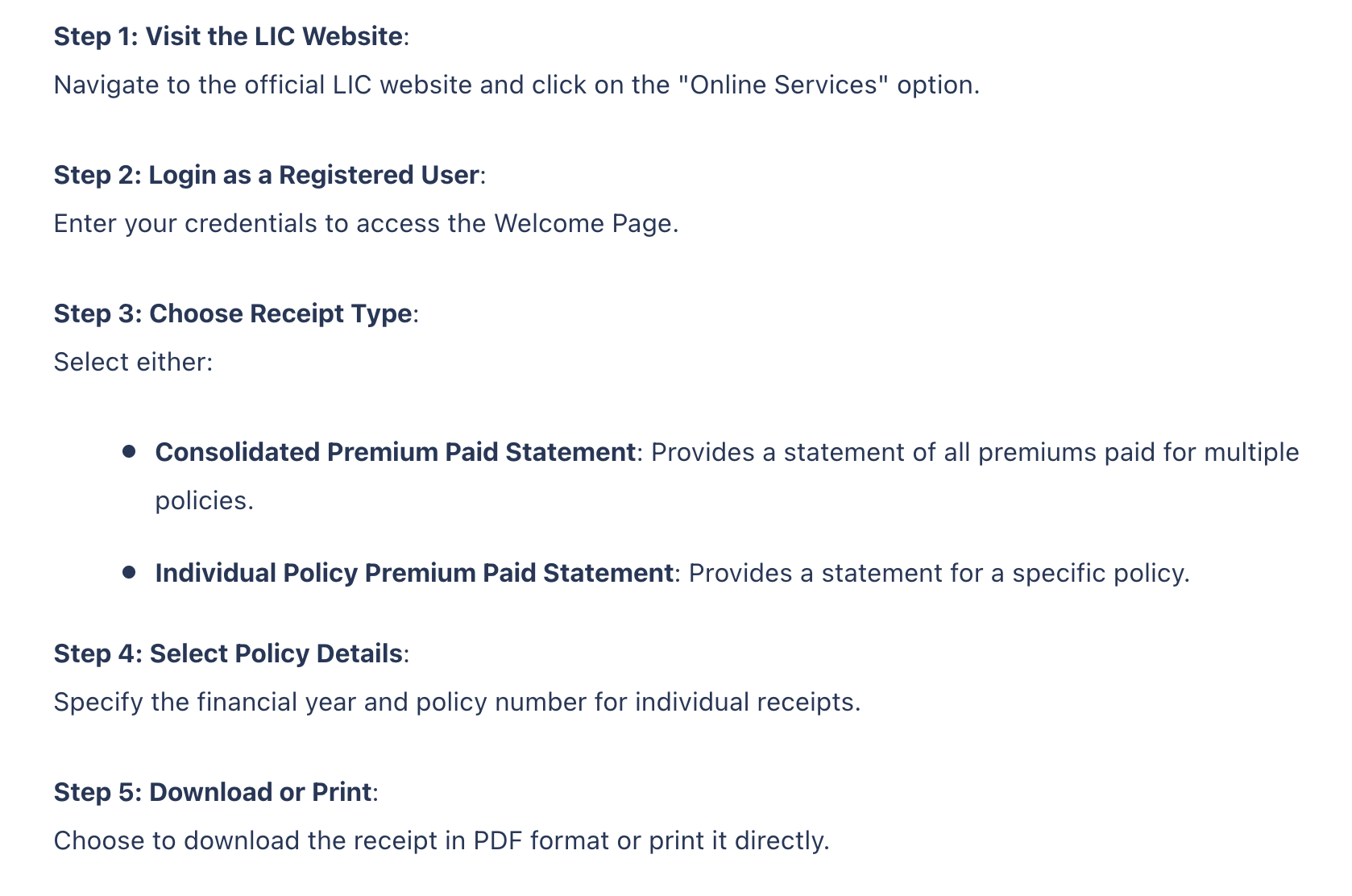The width and height of the screenshot is (1352, 896).
Task: Click the wrapped word "policies." in first bullet
Action: [204, 500]
